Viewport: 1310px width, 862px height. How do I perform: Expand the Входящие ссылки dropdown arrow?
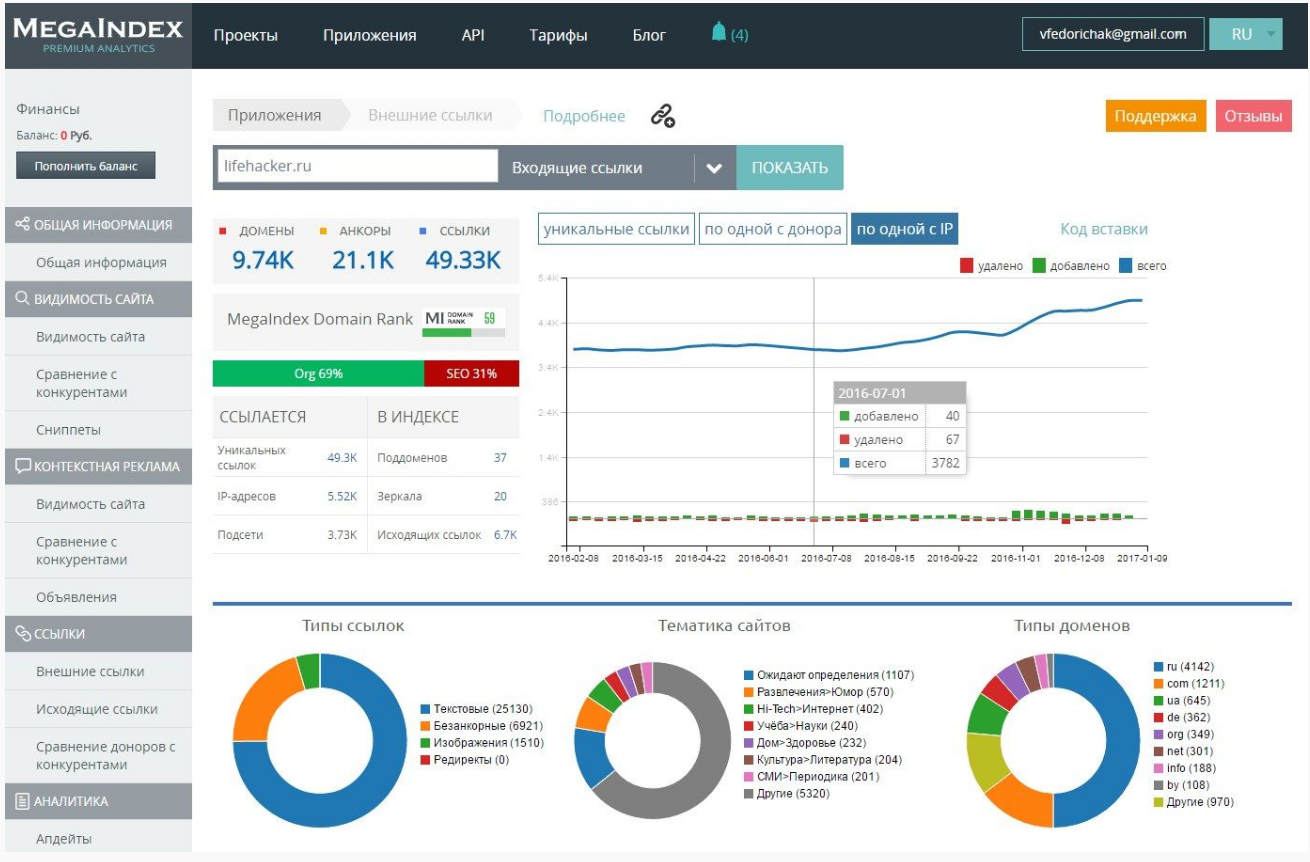[x=713, y=168]
